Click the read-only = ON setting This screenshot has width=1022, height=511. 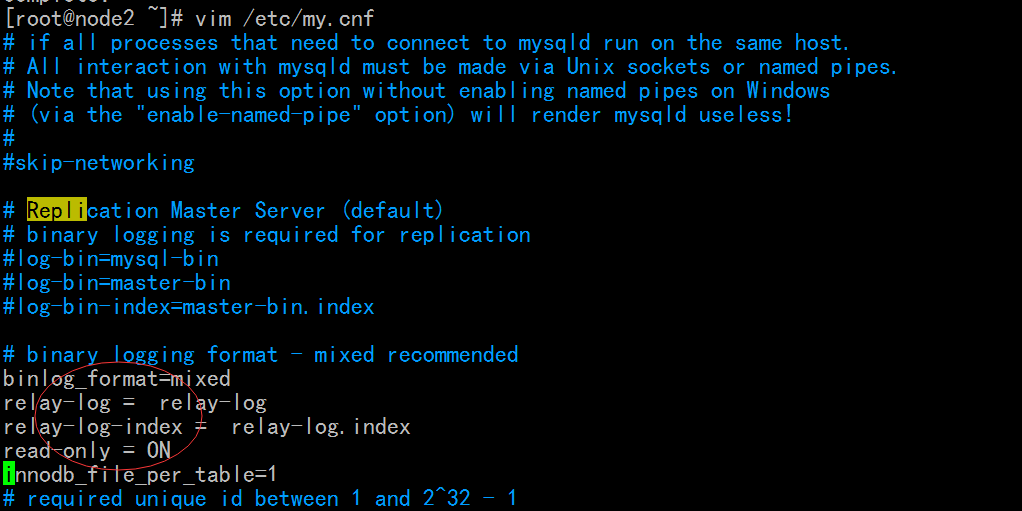[87, 450]
